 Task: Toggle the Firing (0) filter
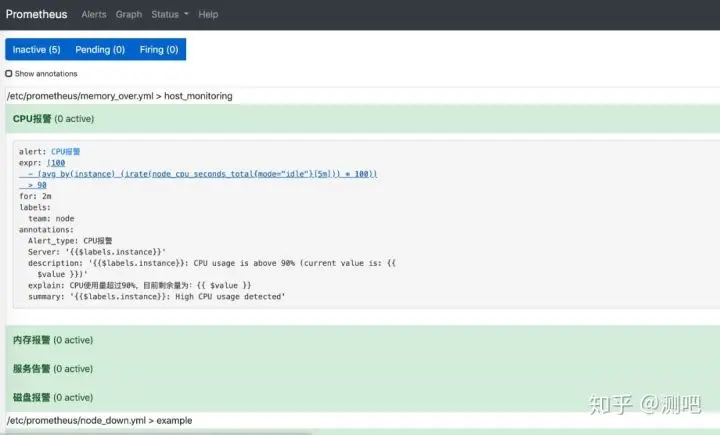159,50
